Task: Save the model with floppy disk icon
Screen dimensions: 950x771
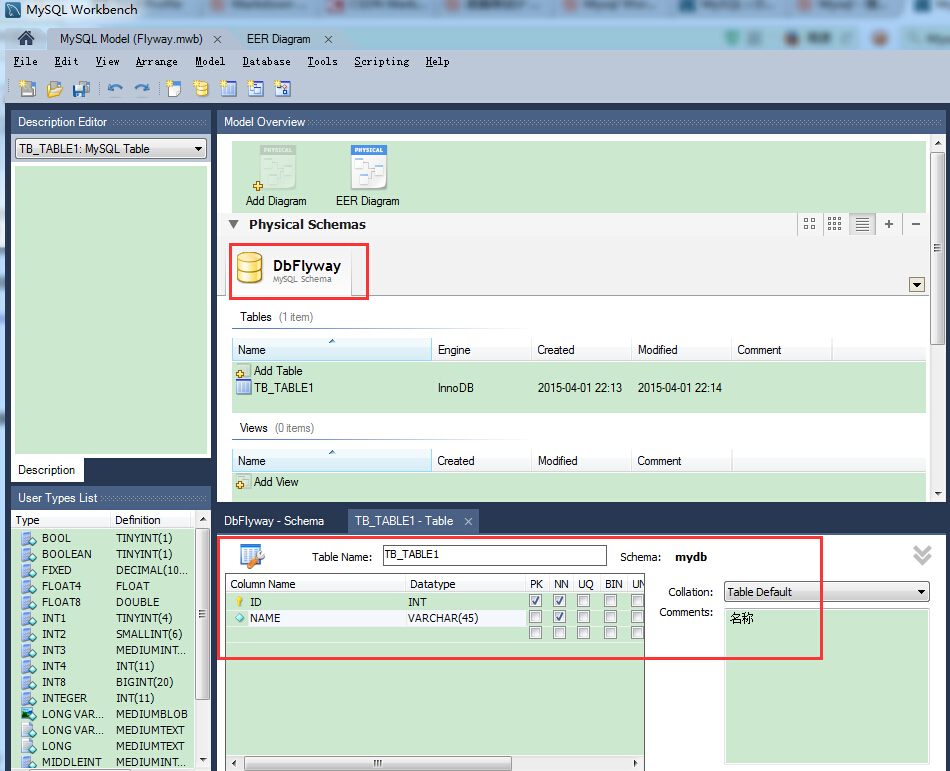Action: (81, 89)
